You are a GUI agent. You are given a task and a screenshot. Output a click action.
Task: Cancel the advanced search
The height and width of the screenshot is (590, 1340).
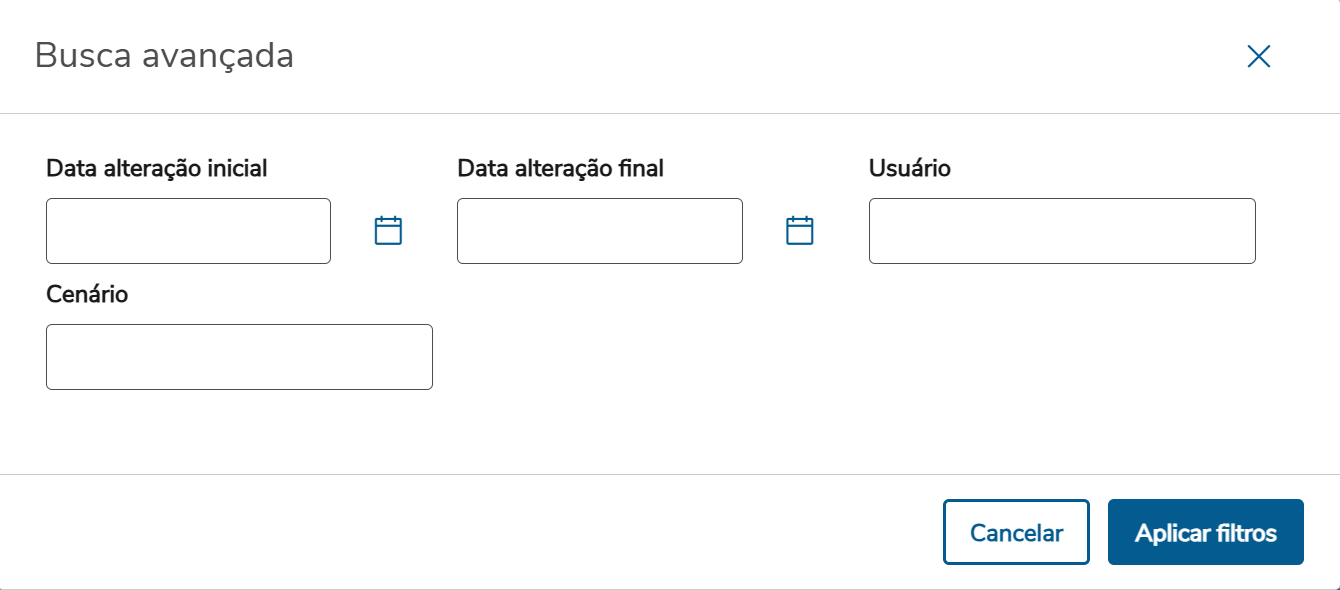coord(1016,532)
